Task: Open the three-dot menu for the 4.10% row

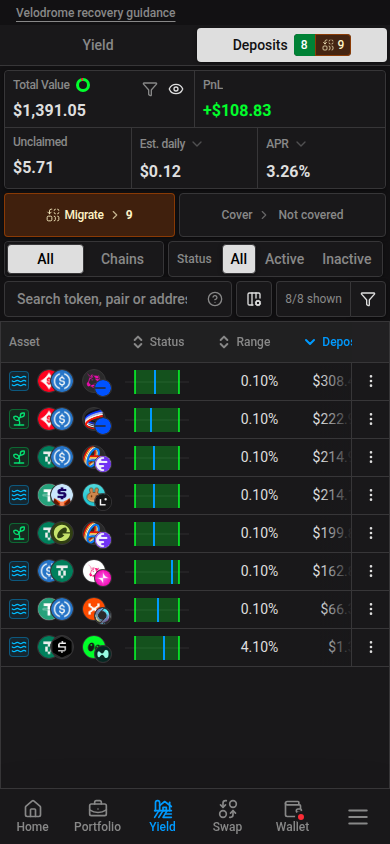Action: tap(371, 647)
